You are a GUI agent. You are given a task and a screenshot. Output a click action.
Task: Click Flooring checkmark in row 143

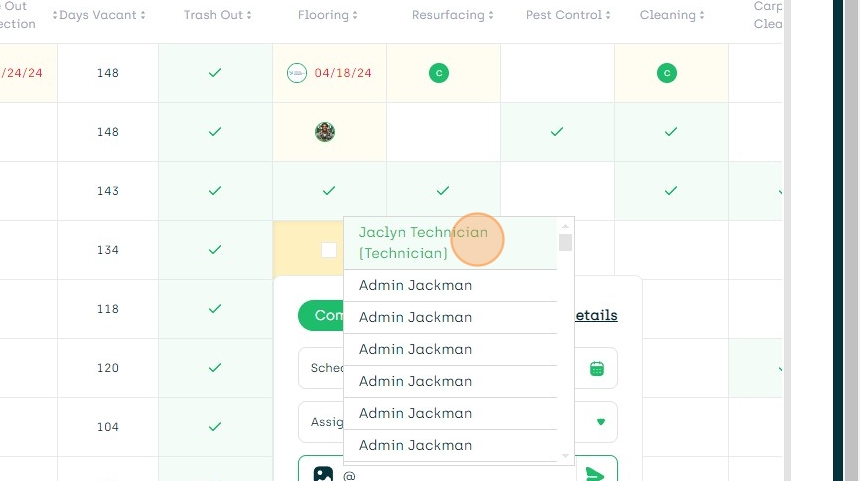[329, 191]
